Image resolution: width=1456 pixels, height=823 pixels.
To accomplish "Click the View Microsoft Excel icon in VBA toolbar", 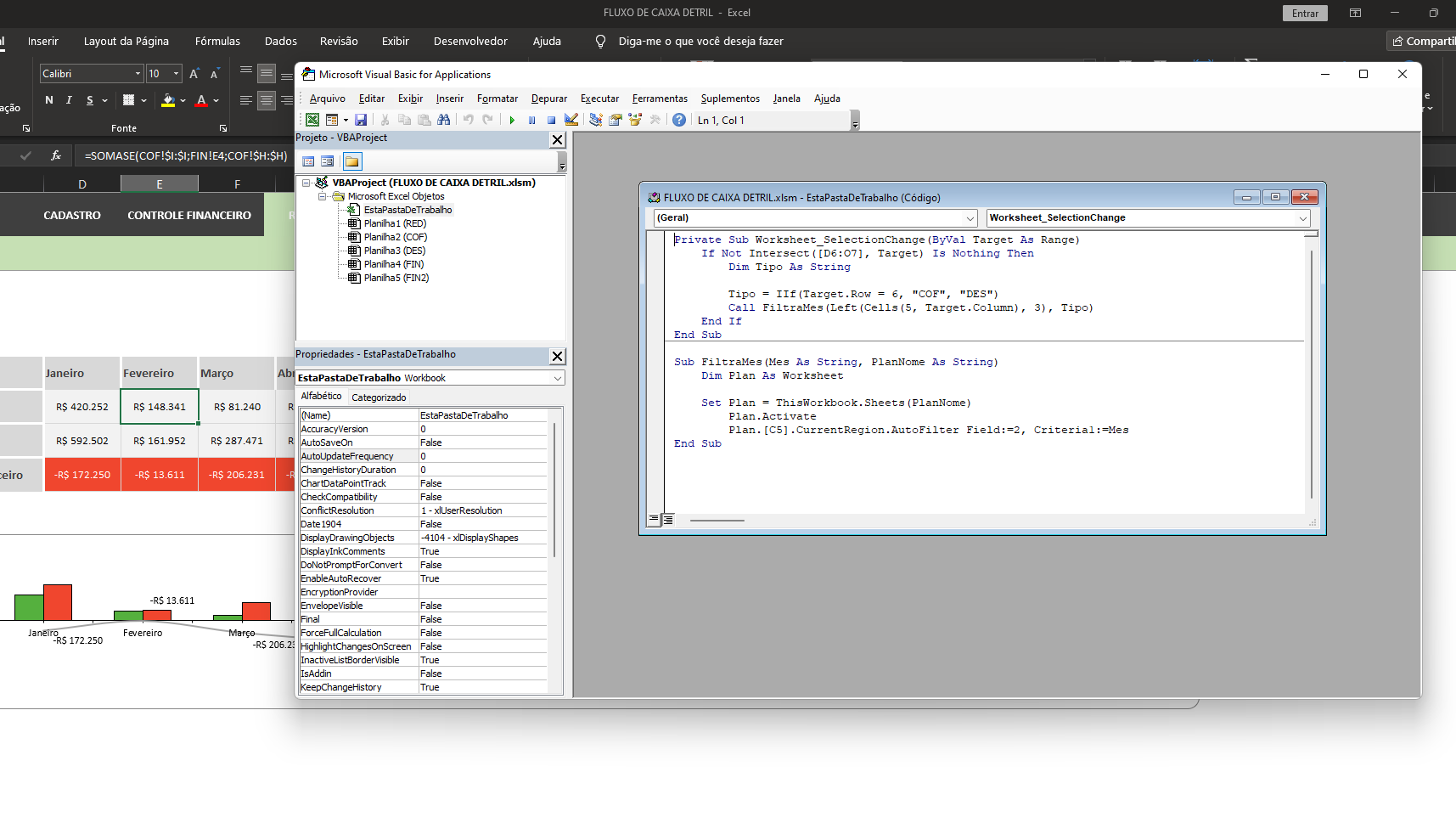I will click(312, 120).
